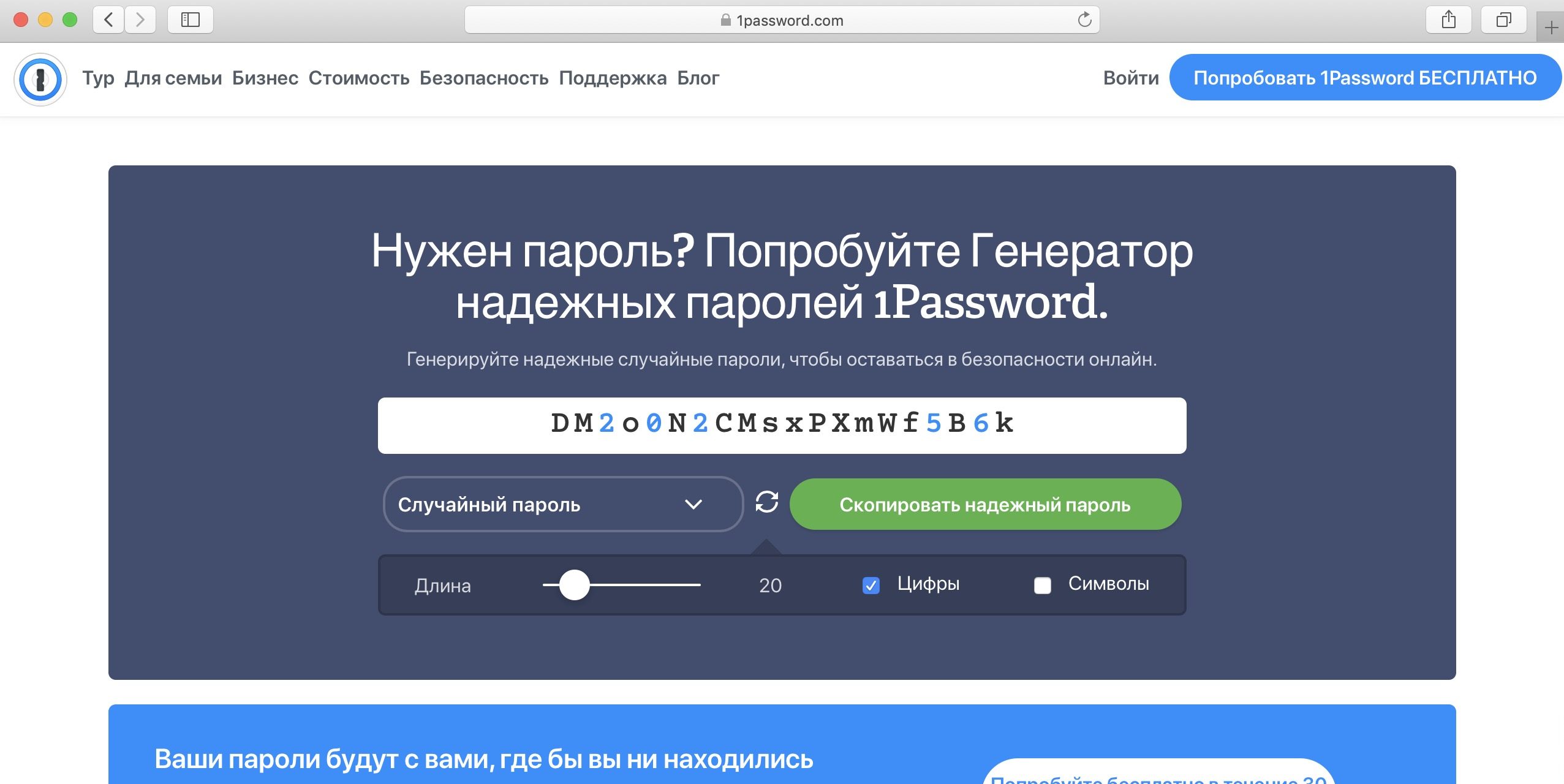
Task: Click Попробовать 1Password БЕСПЛАТНО button
Action: click(x=1365, y=78)
